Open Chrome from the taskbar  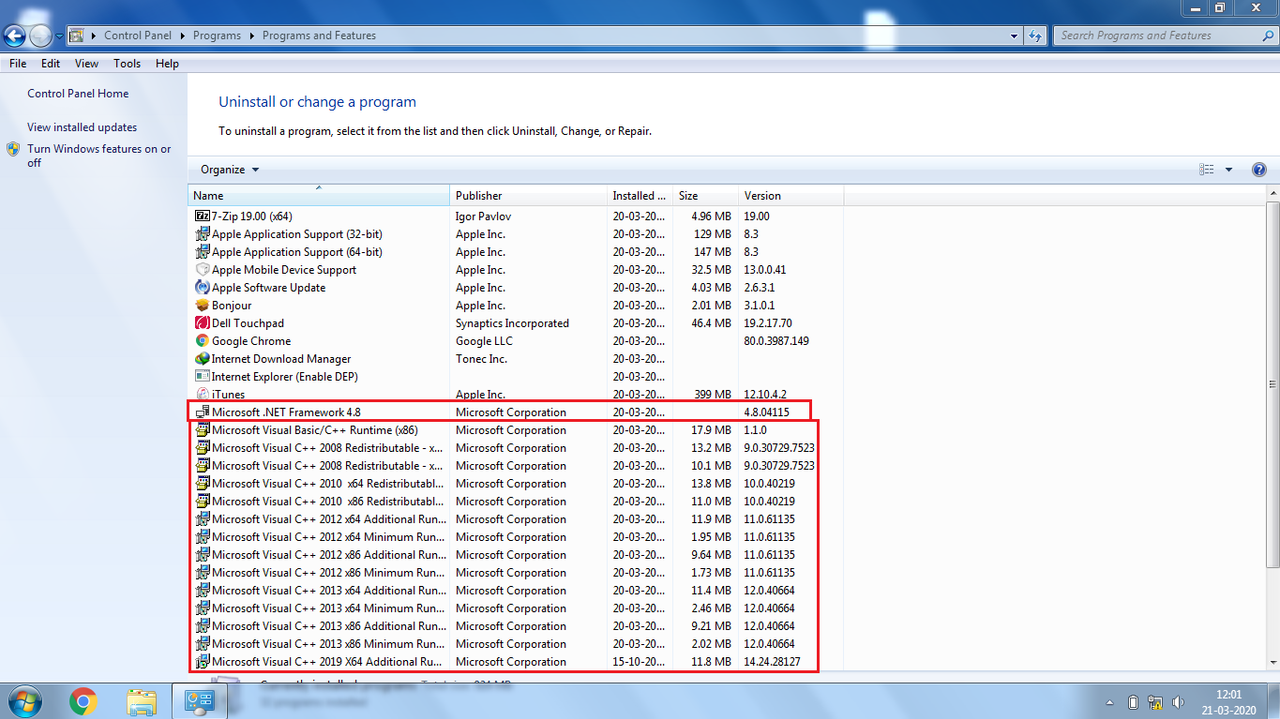[84, 702]
